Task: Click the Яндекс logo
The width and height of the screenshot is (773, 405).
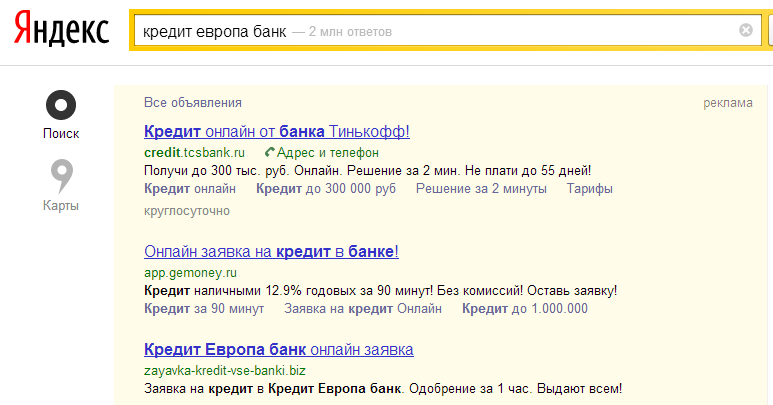Action: coord(62,29)
